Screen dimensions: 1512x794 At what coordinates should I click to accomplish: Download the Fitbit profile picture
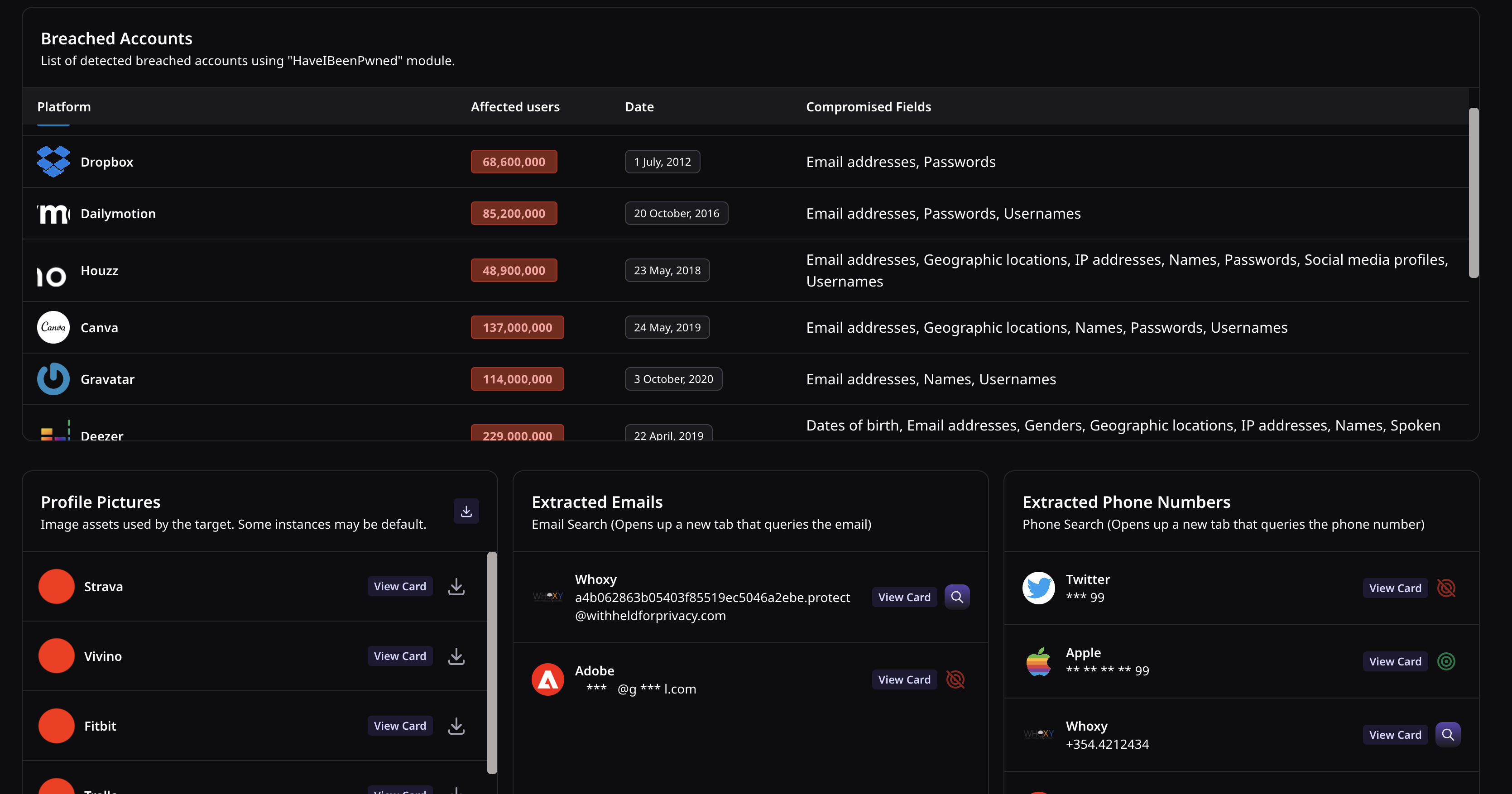(x=456, y=726)
